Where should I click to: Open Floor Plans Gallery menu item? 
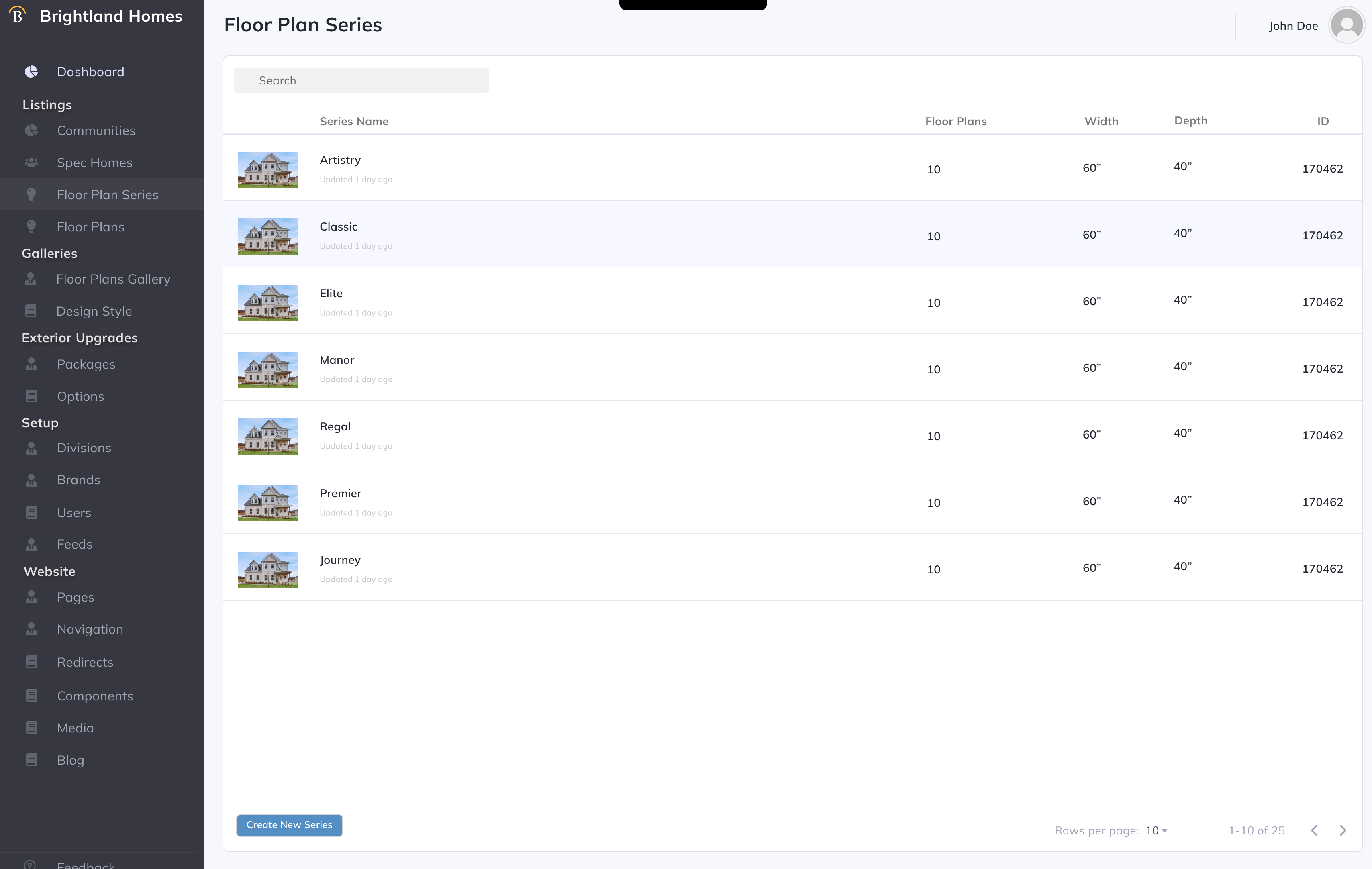(113, 279)
